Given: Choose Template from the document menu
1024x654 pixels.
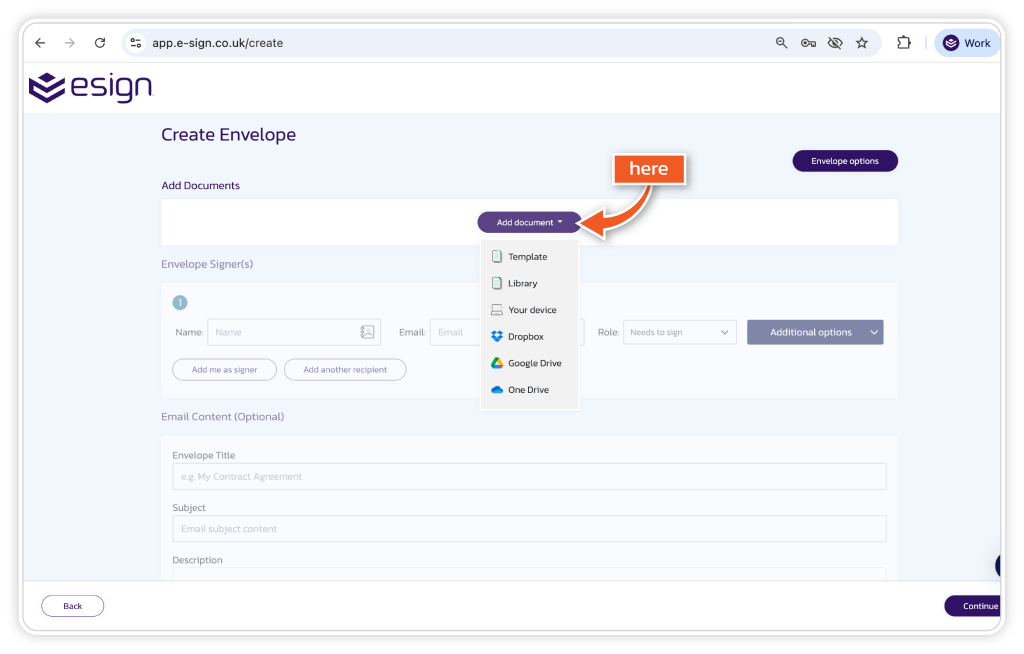Looking at the screenshot, I should 527,257.
